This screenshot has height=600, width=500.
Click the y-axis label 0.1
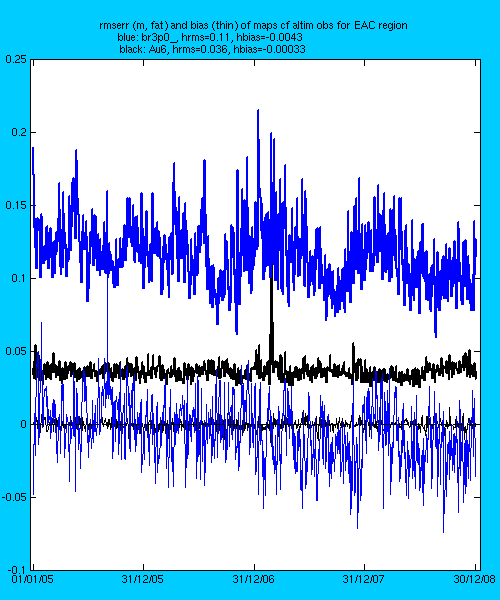(x=18, y=278)
